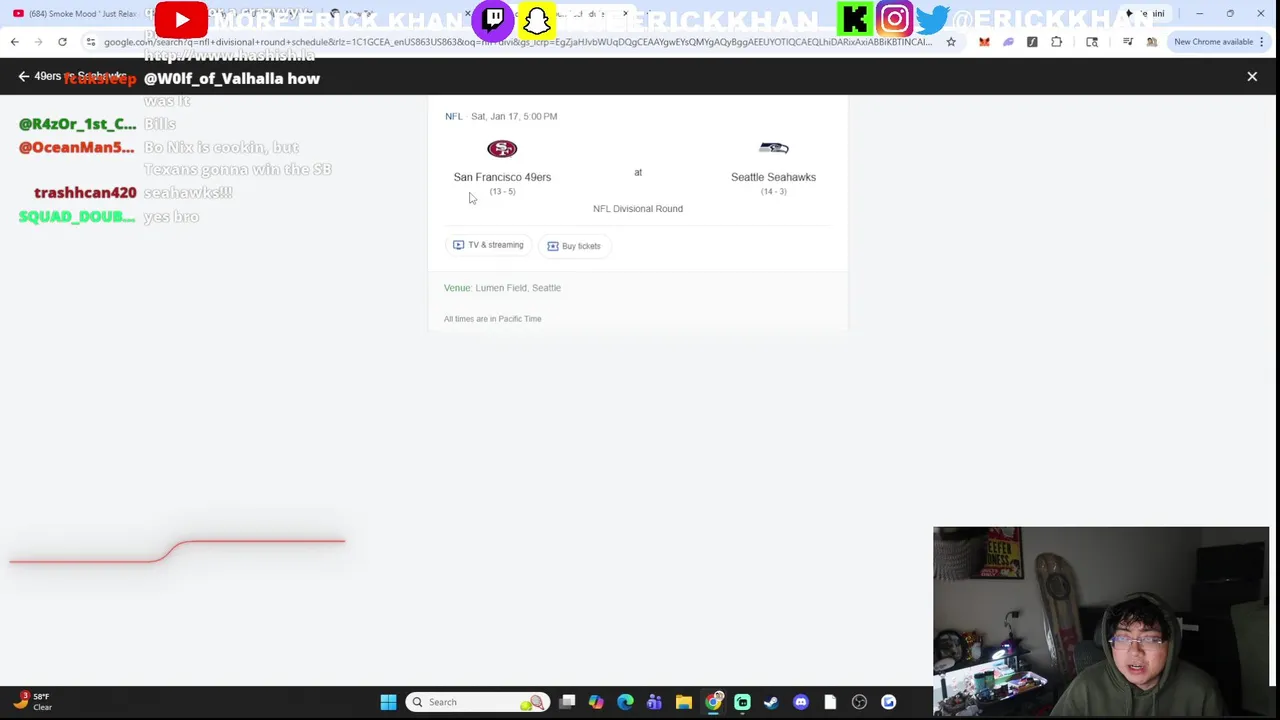This screenshot has height=720, width=1280.
Task: Open weather widget showing 58°F Clear
Action: pos(32,701)
